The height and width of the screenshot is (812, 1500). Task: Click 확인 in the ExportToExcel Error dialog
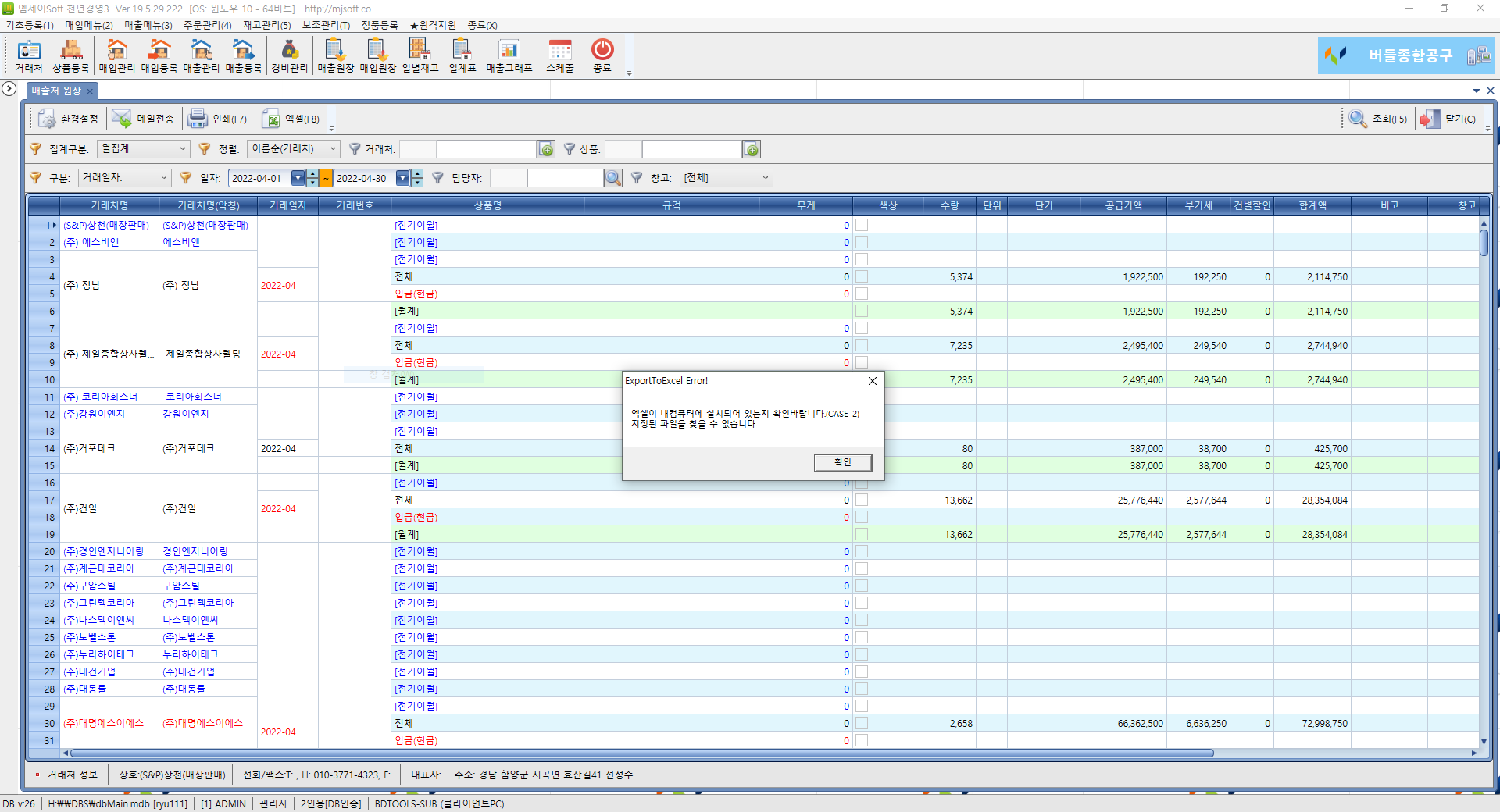click(843, 462)
